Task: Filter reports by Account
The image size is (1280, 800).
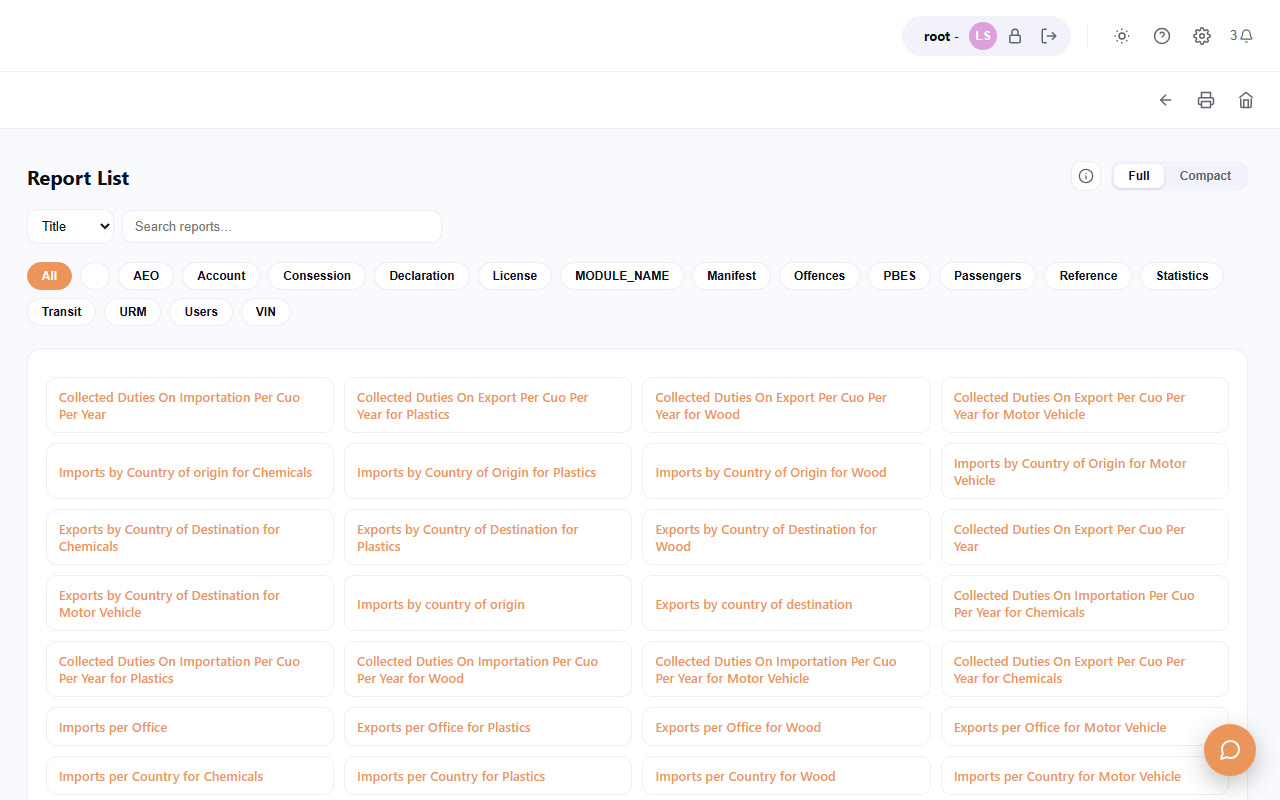Action: coord(221,276)
